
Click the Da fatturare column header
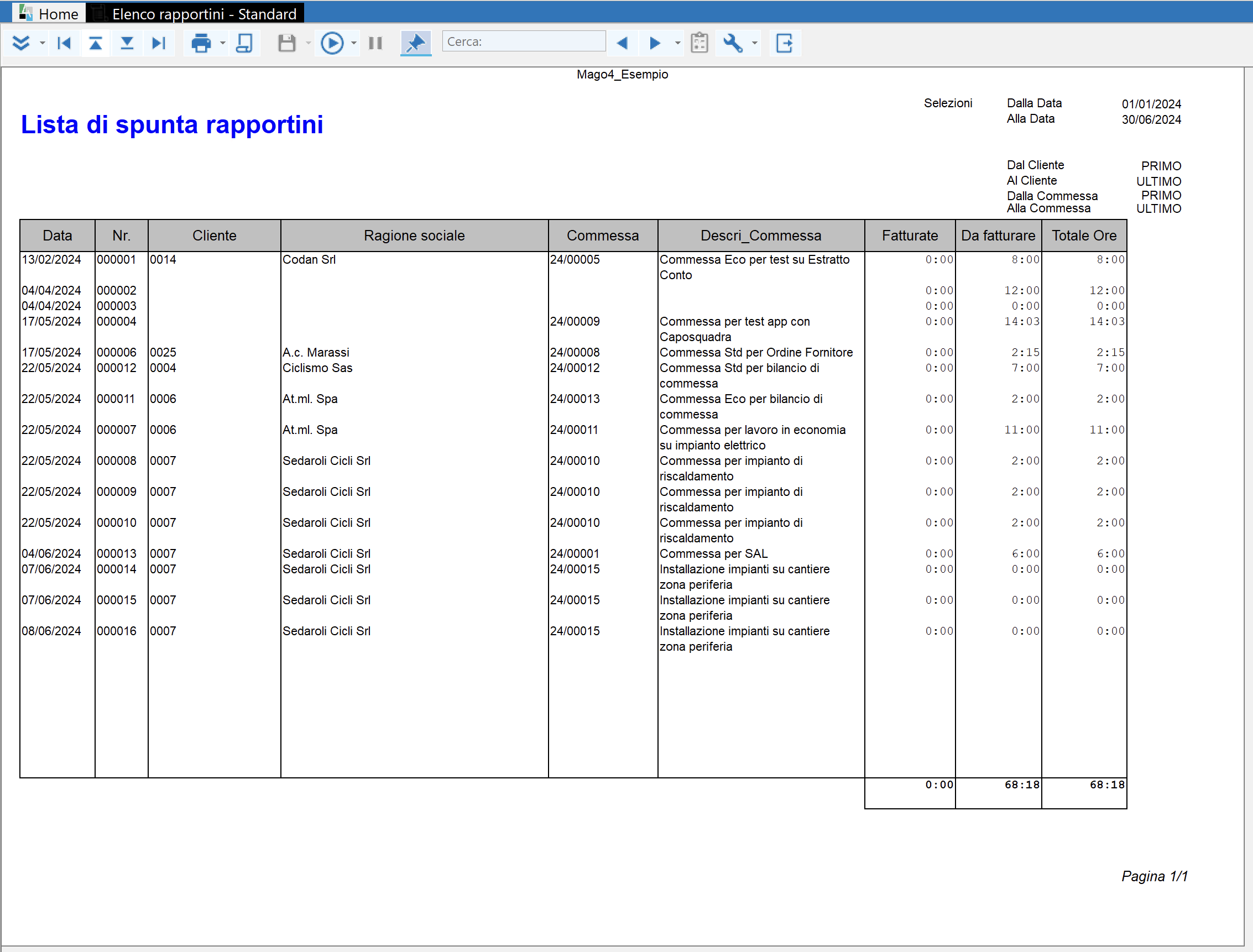[999, 236]
